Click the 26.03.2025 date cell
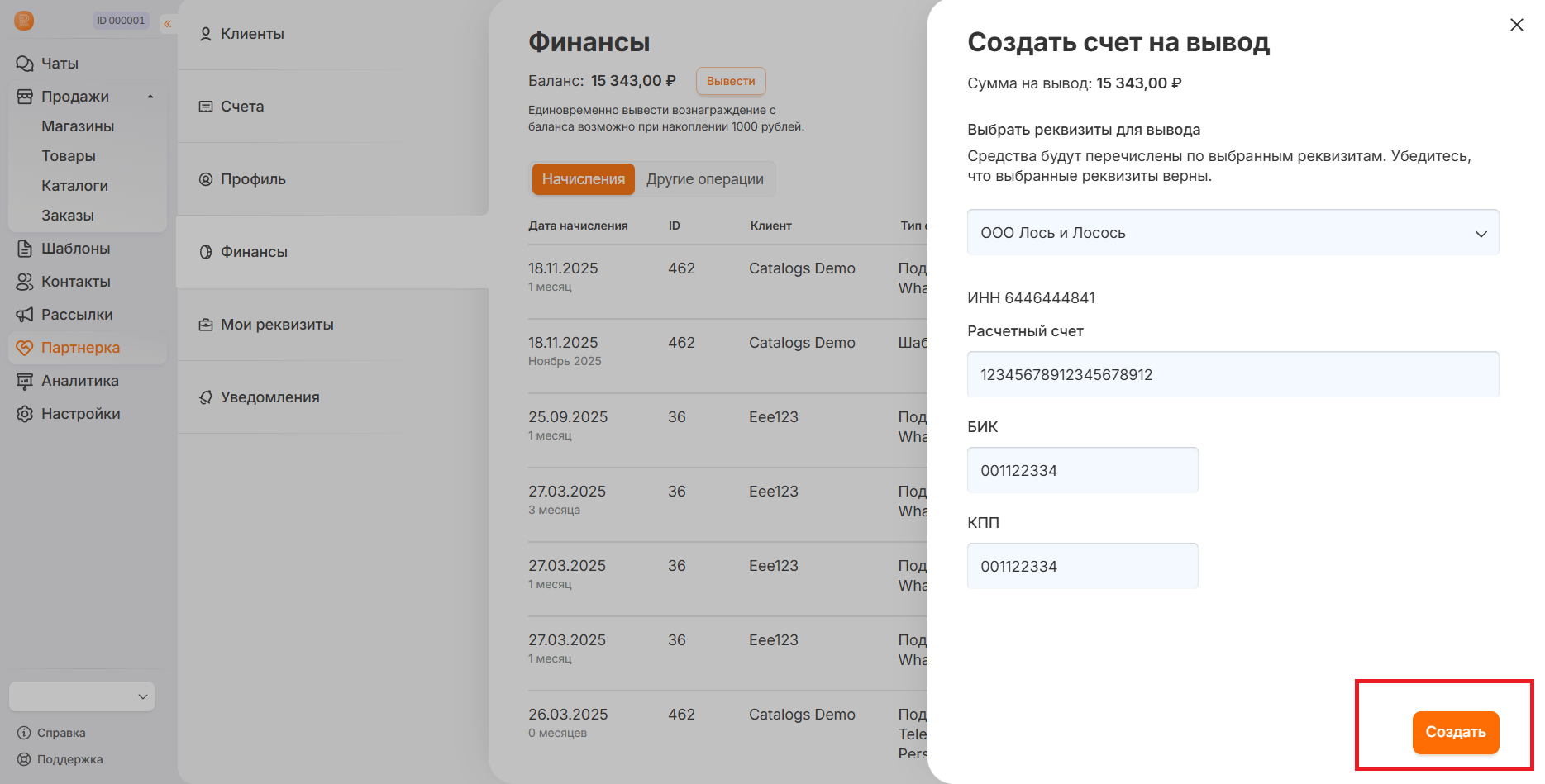 568,715
